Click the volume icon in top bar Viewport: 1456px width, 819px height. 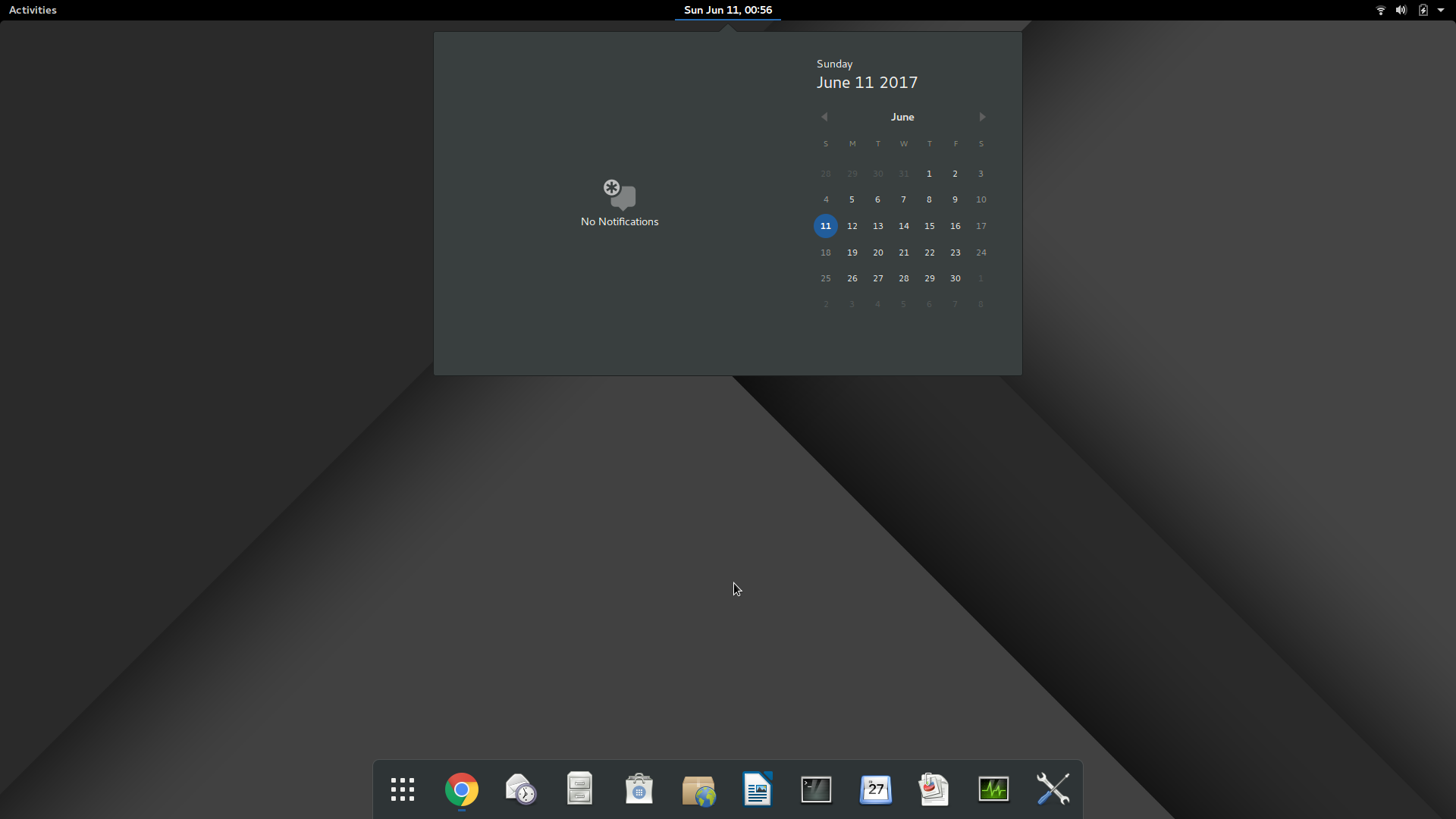pos(1401,10)
